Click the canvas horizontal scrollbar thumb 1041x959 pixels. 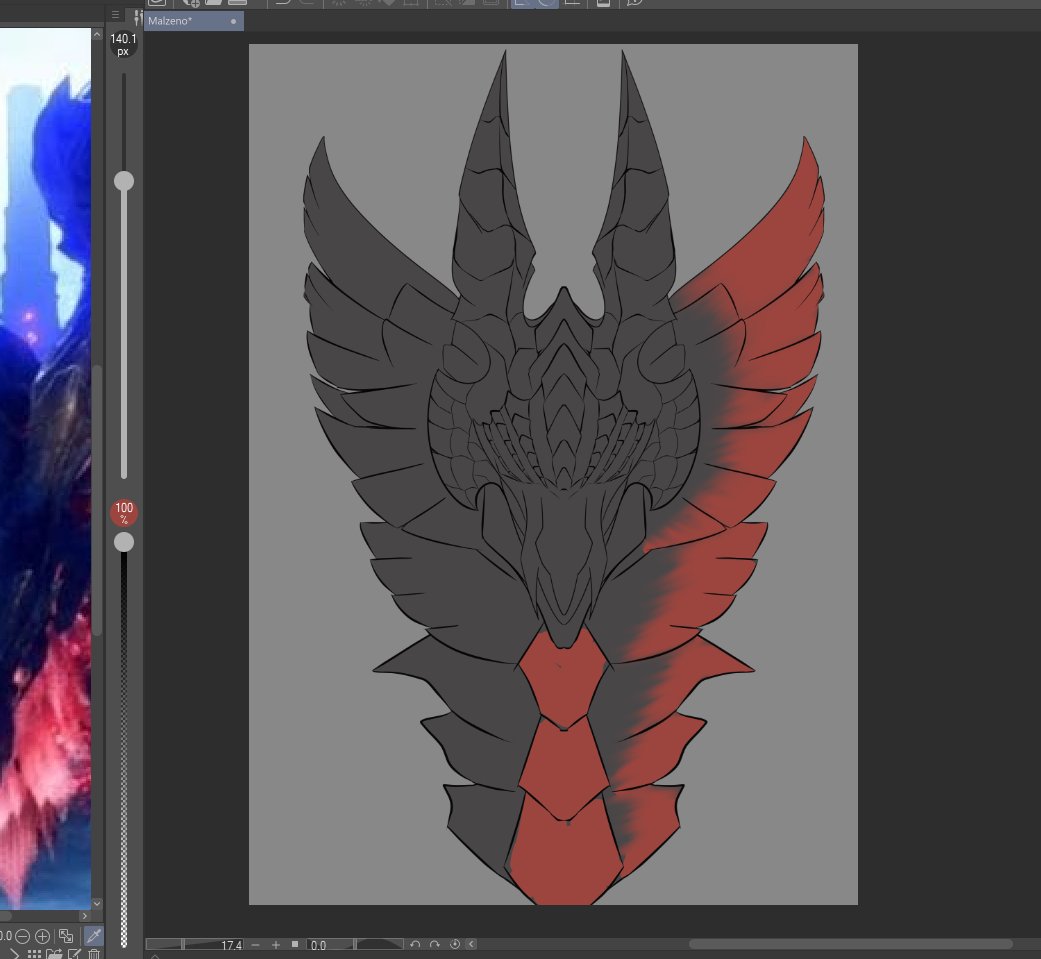click(850, 944)
